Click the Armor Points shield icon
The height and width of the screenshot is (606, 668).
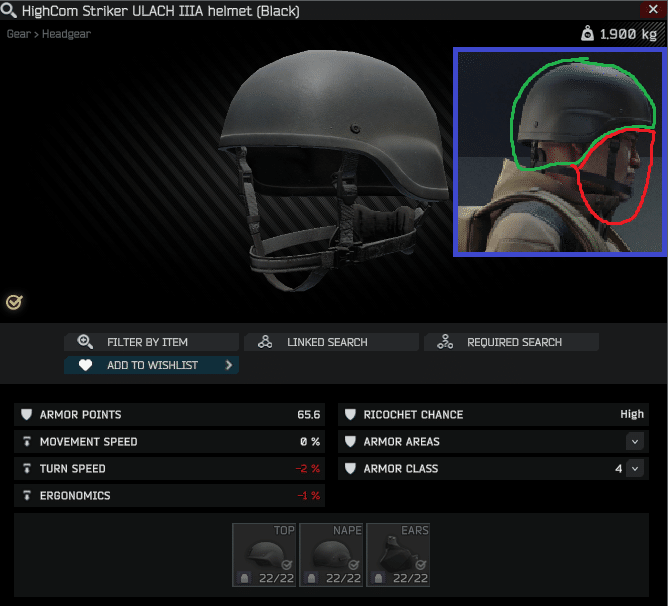26,414
